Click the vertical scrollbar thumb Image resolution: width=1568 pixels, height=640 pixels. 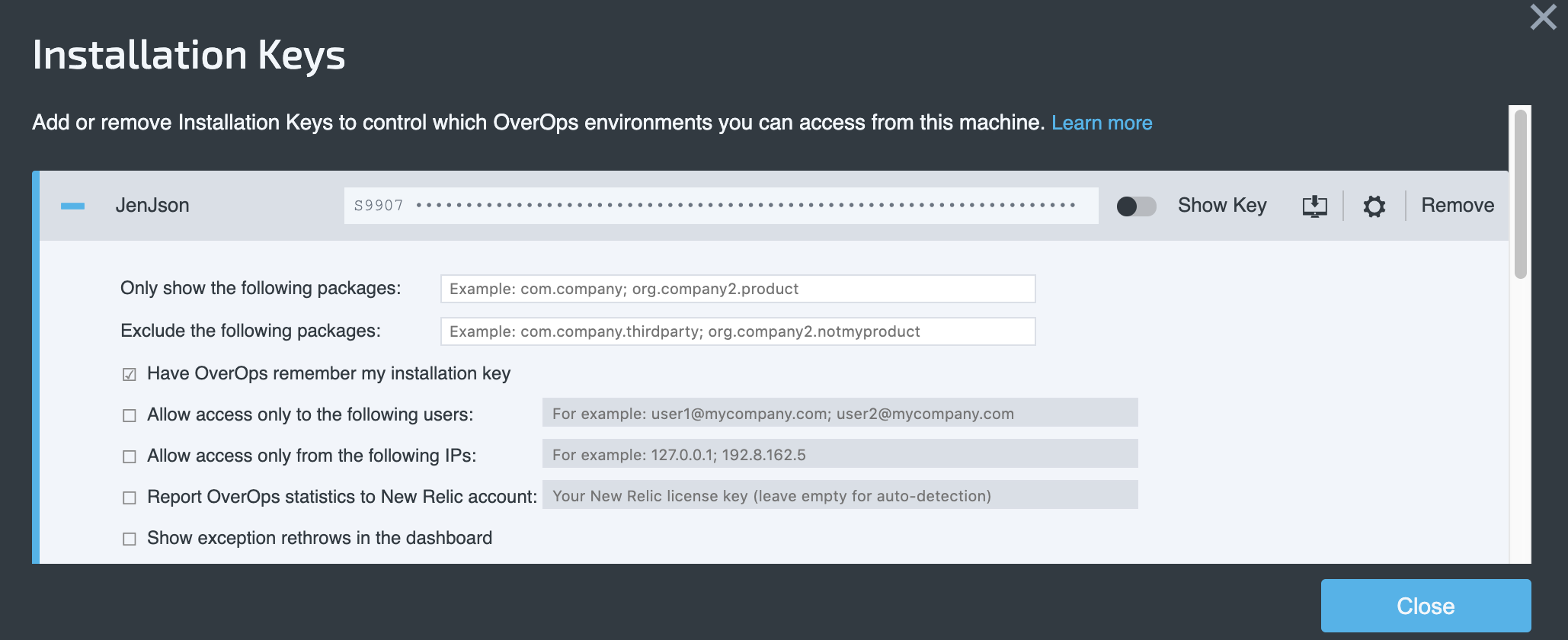pos(1520,194)
